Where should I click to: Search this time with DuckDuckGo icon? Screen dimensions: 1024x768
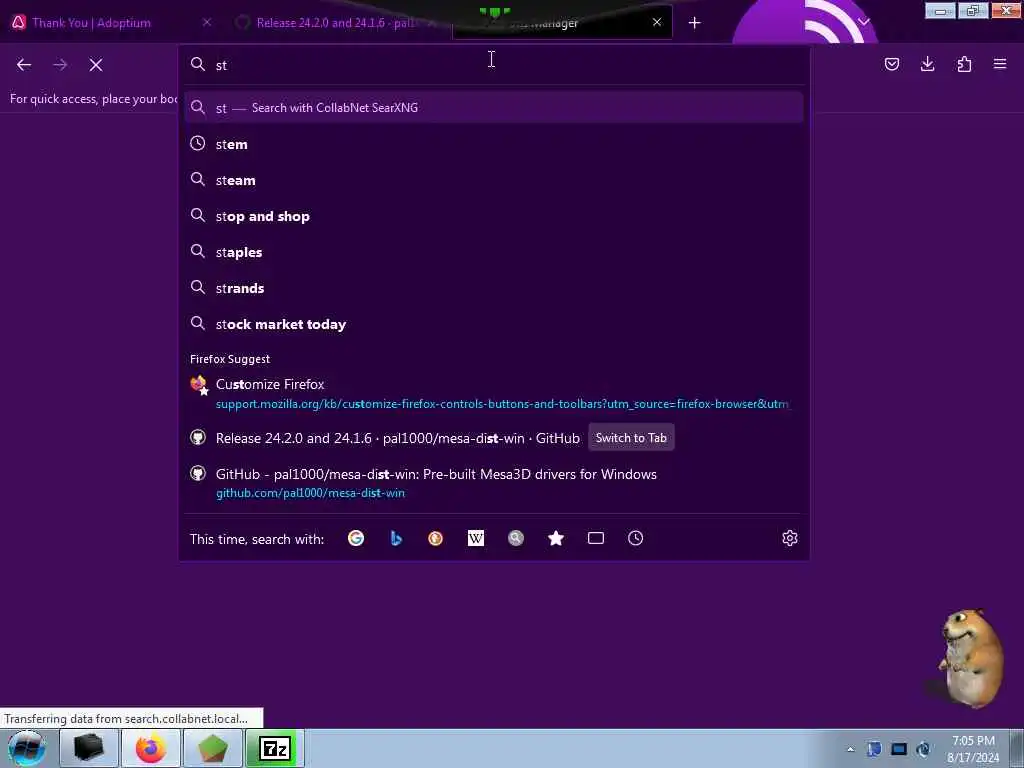pyautogui.click(x=436, y=538)
